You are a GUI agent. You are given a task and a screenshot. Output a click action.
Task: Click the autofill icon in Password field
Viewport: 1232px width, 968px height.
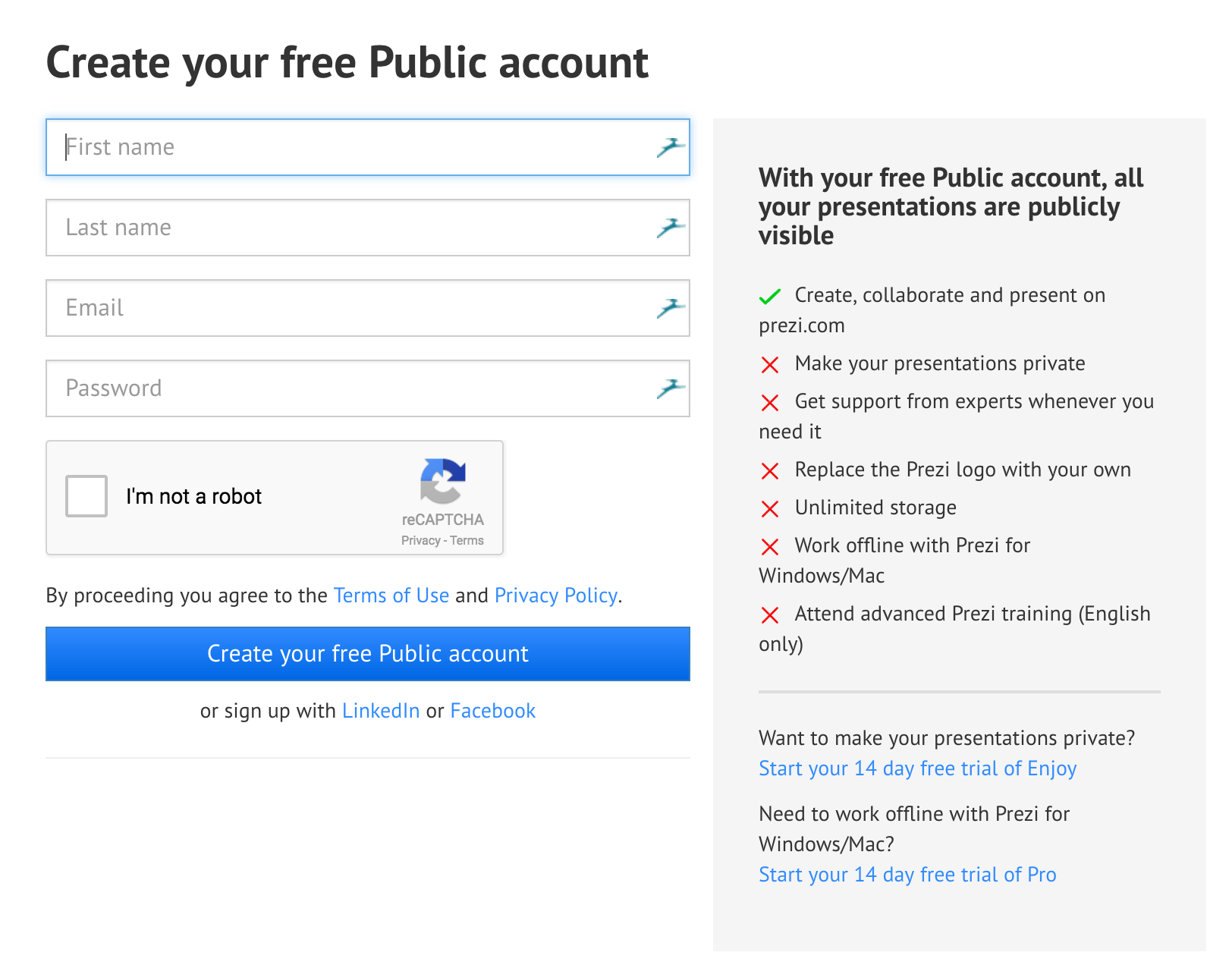click(671, 388)
